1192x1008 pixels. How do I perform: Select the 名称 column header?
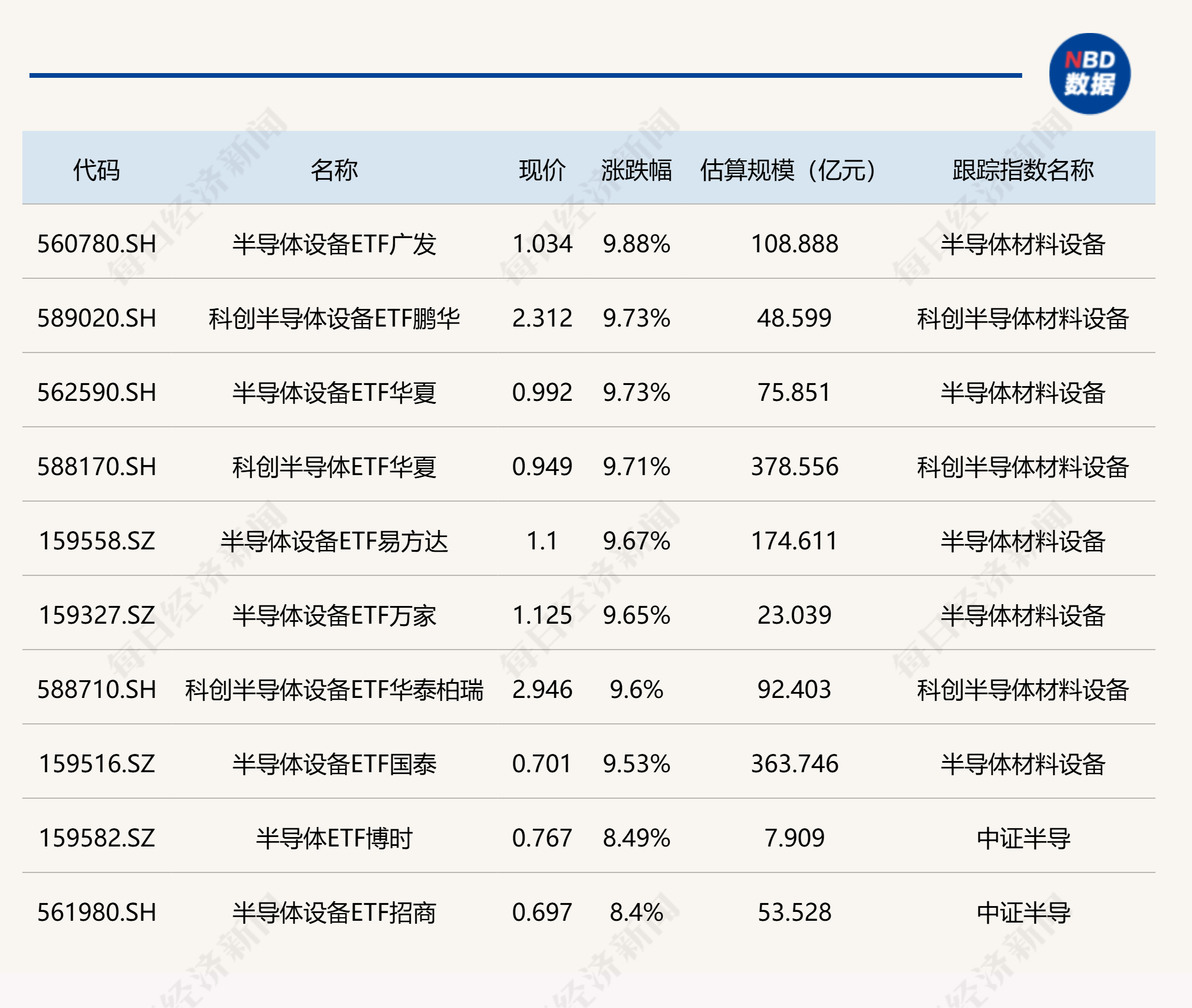pyautogui.click(x=334, y=170)
